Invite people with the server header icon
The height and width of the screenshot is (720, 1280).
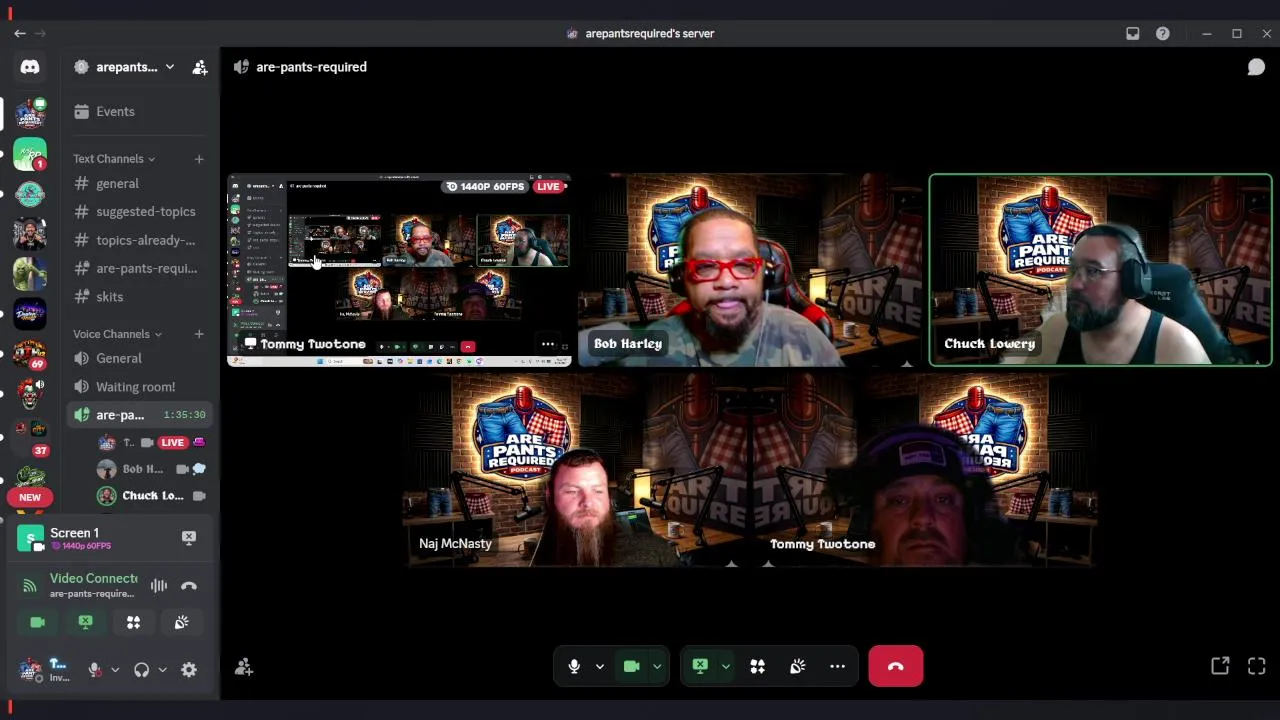(200, 67)
